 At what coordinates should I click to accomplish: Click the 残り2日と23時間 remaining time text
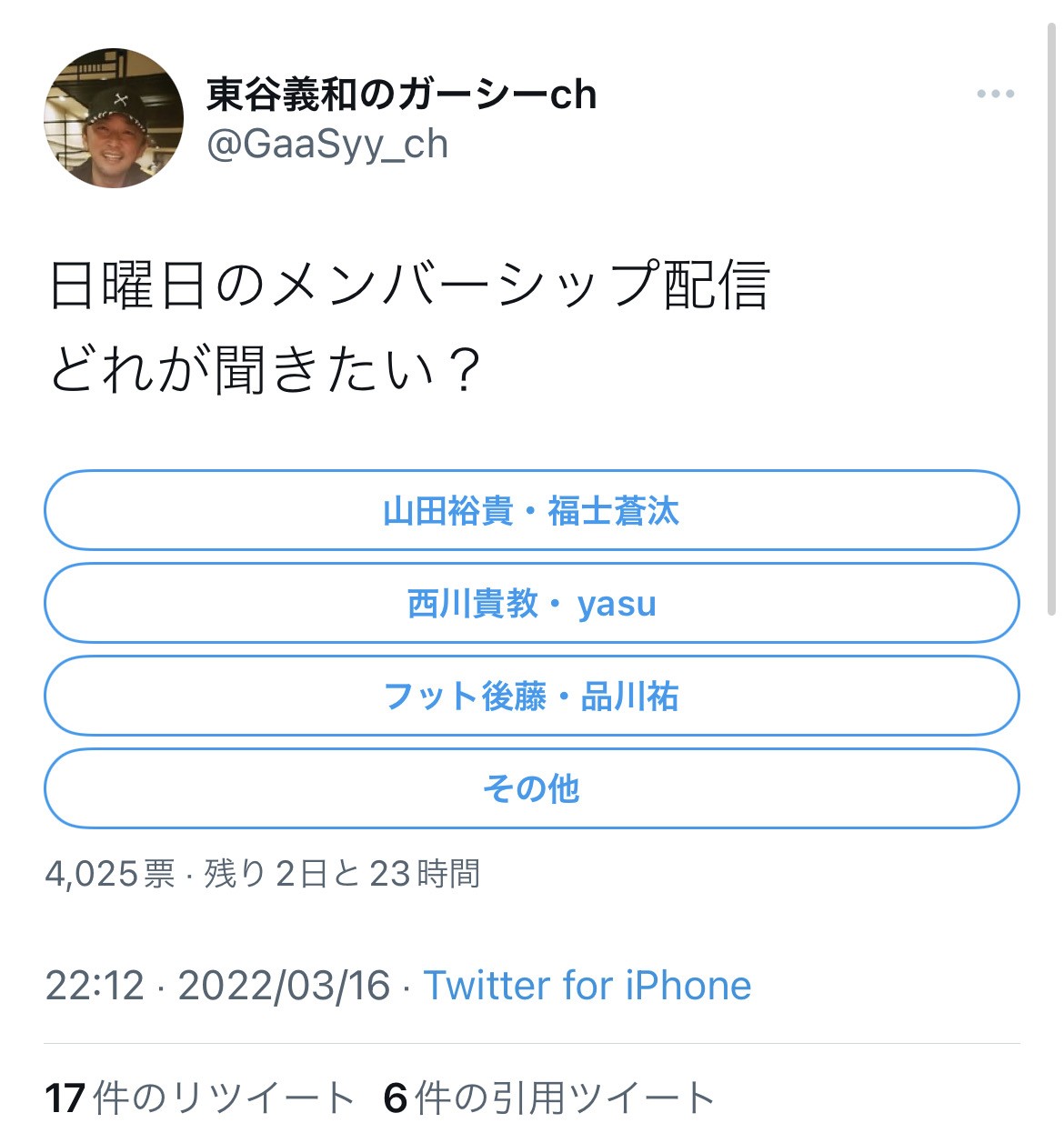[342, 874]
